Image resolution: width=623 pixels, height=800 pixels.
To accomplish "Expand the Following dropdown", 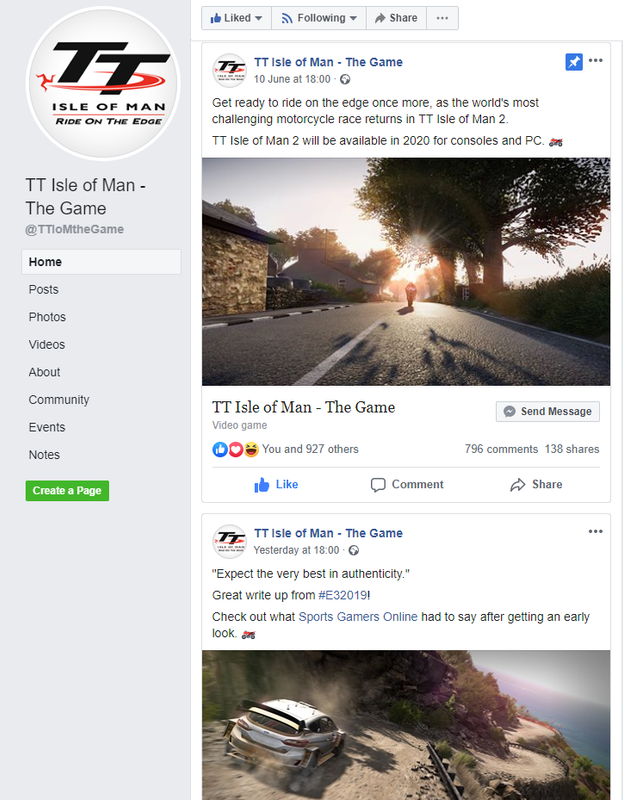I will coord(319,18).
